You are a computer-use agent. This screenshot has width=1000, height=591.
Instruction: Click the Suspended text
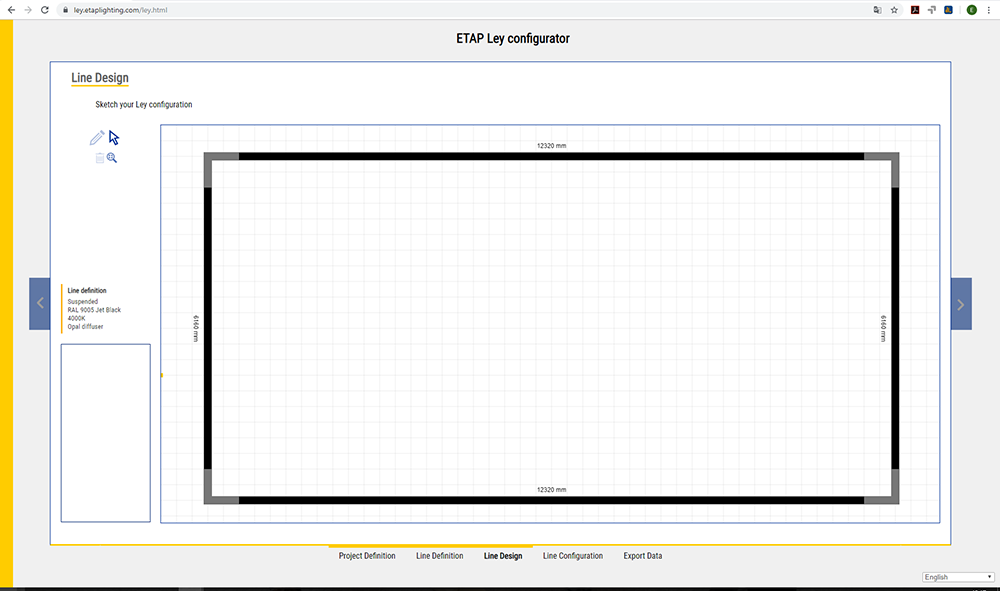(x=83, y=302)
